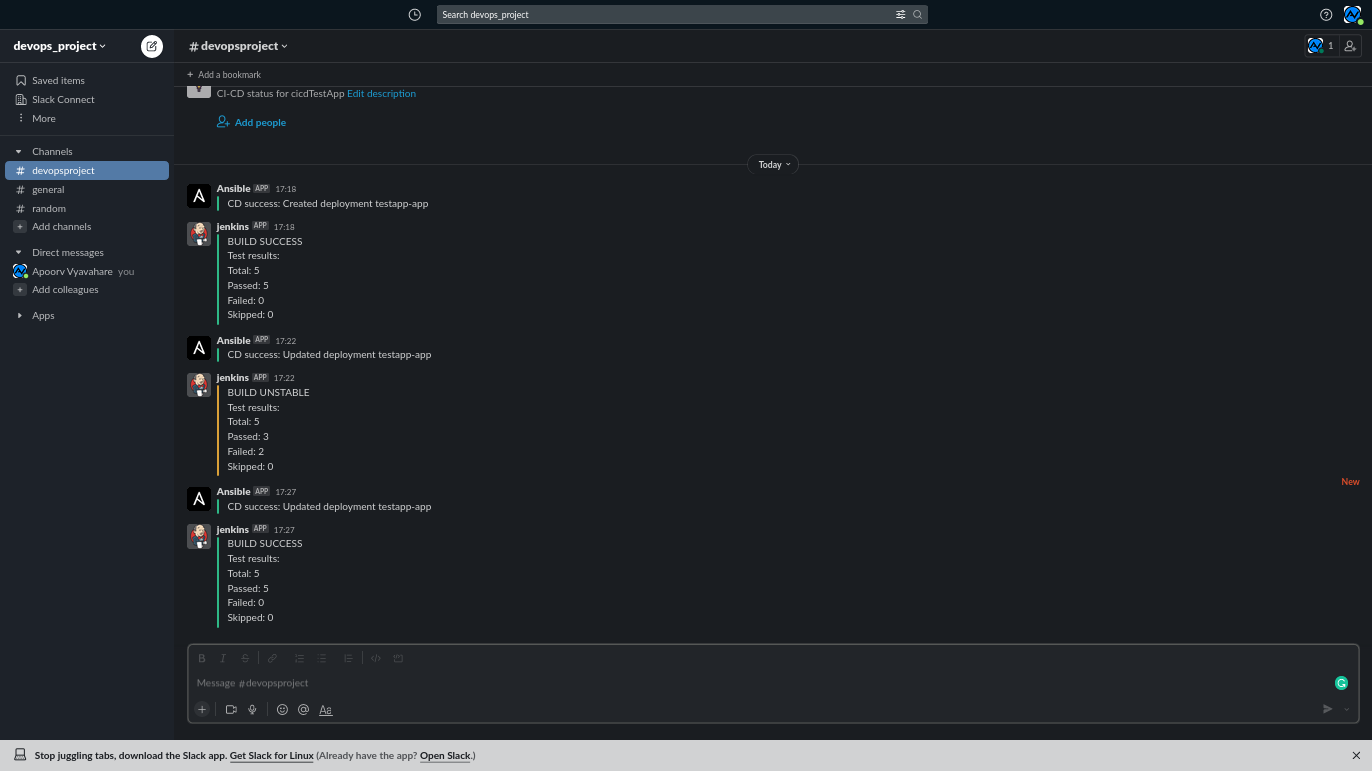This screenshot has width=1372, height=771.
Task: Toggle italic formatting in composer
Action: click(x=223, y=658)
